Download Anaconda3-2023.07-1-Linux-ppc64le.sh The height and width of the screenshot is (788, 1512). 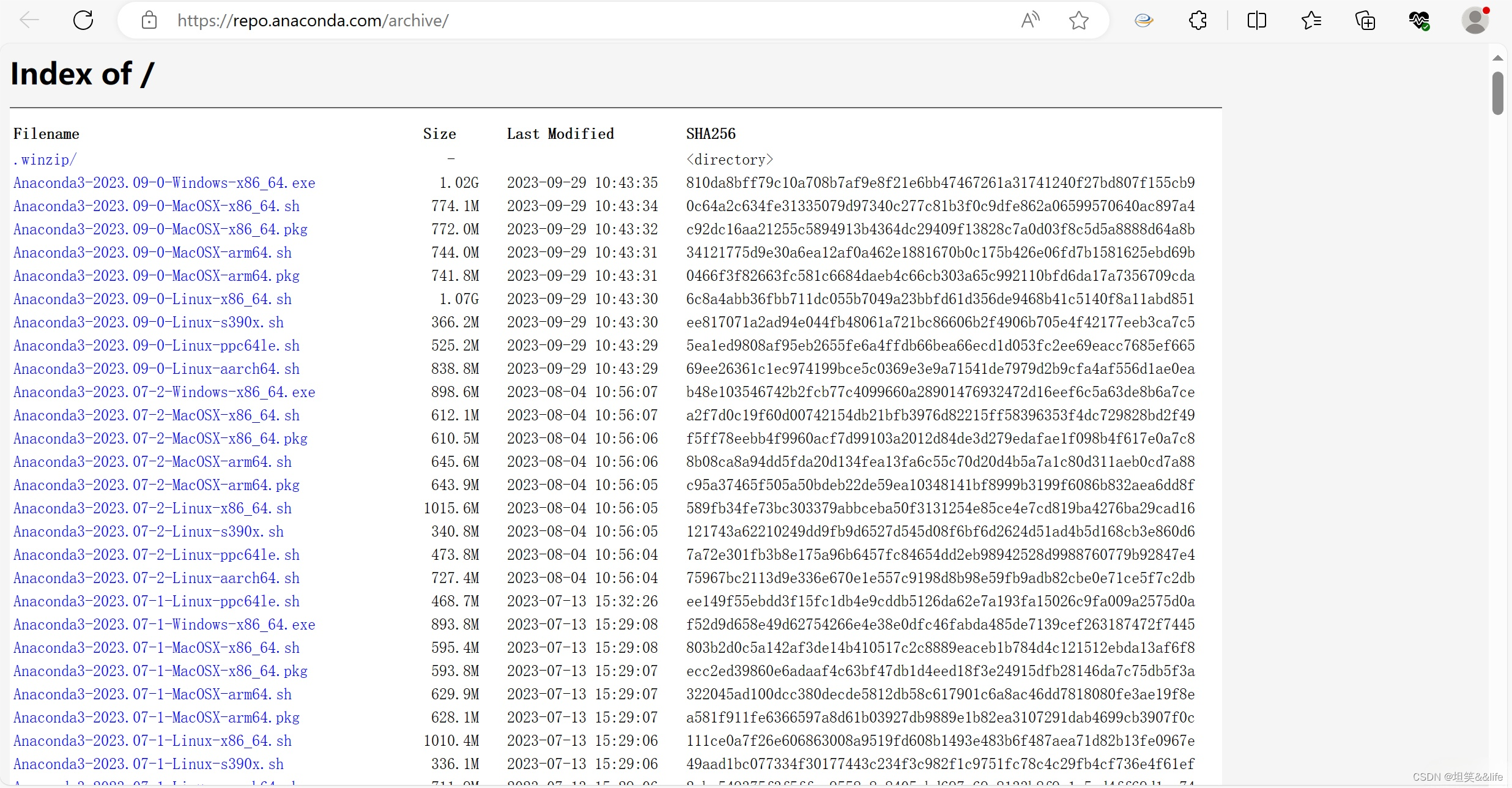click(156, 601)
